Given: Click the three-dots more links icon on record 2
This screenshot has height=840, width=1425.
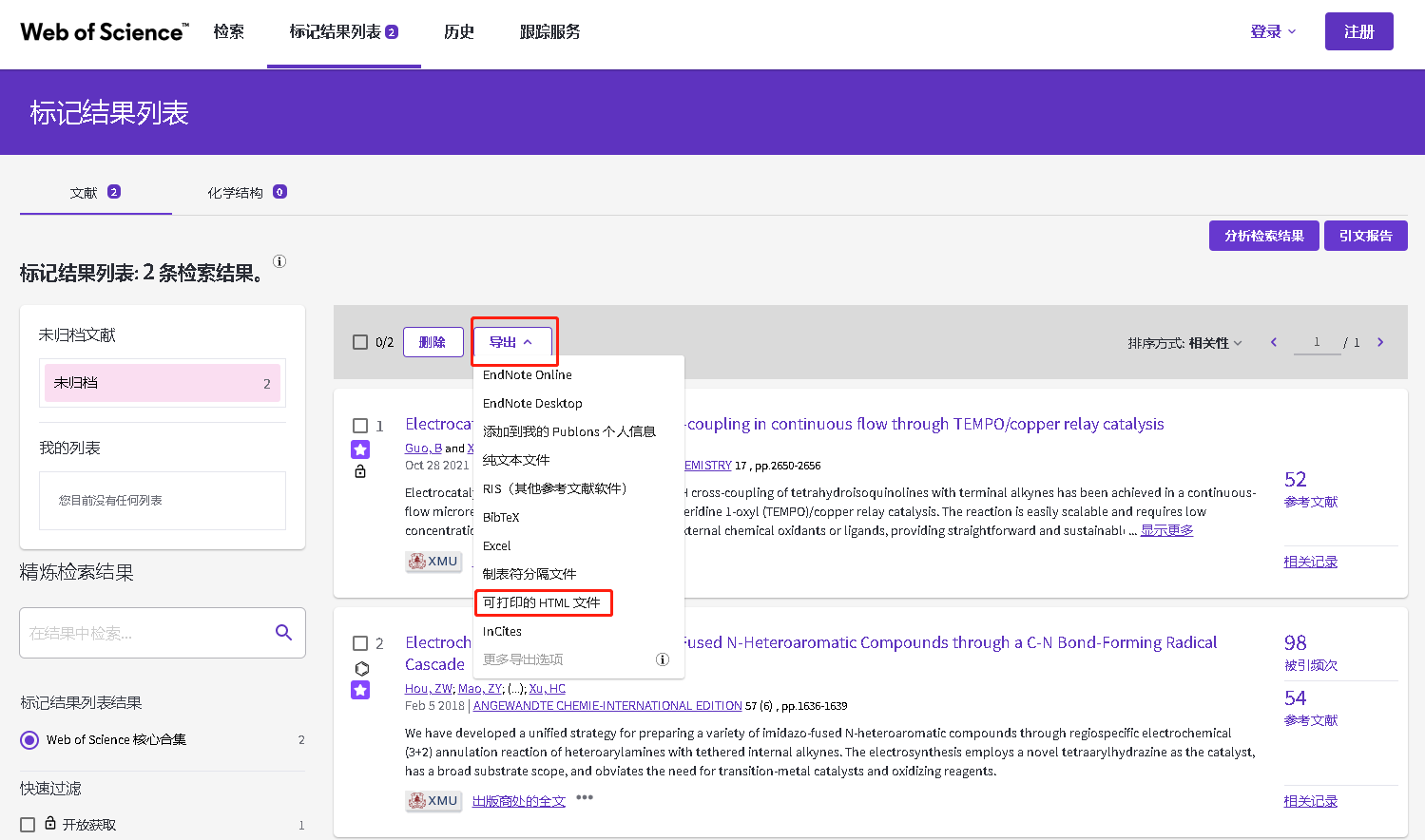Looking at the screenshot, I should point(585,798).
